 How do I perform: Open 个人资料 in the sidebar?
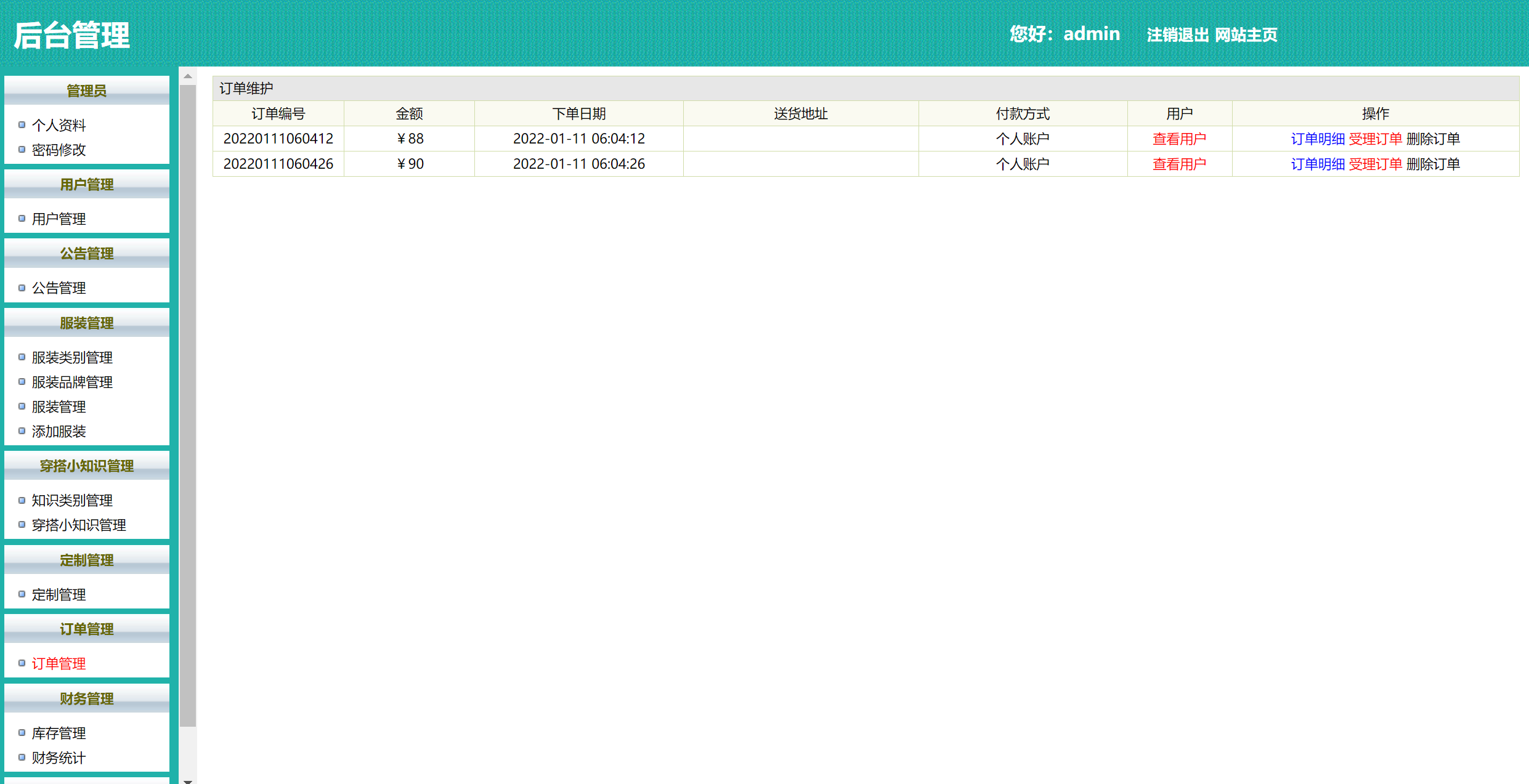59,125
